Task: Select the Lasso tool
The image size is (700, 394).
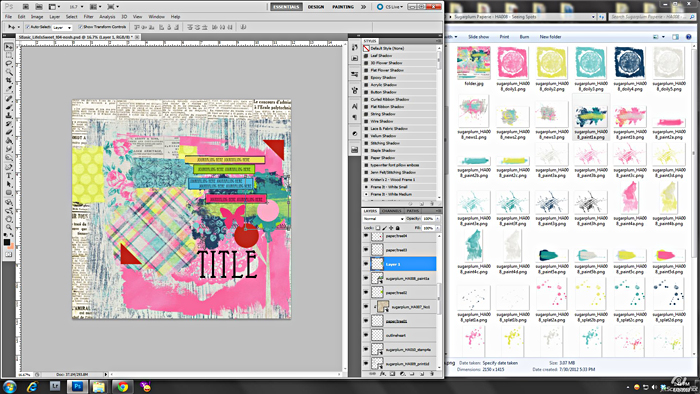Action: (8, 63)
